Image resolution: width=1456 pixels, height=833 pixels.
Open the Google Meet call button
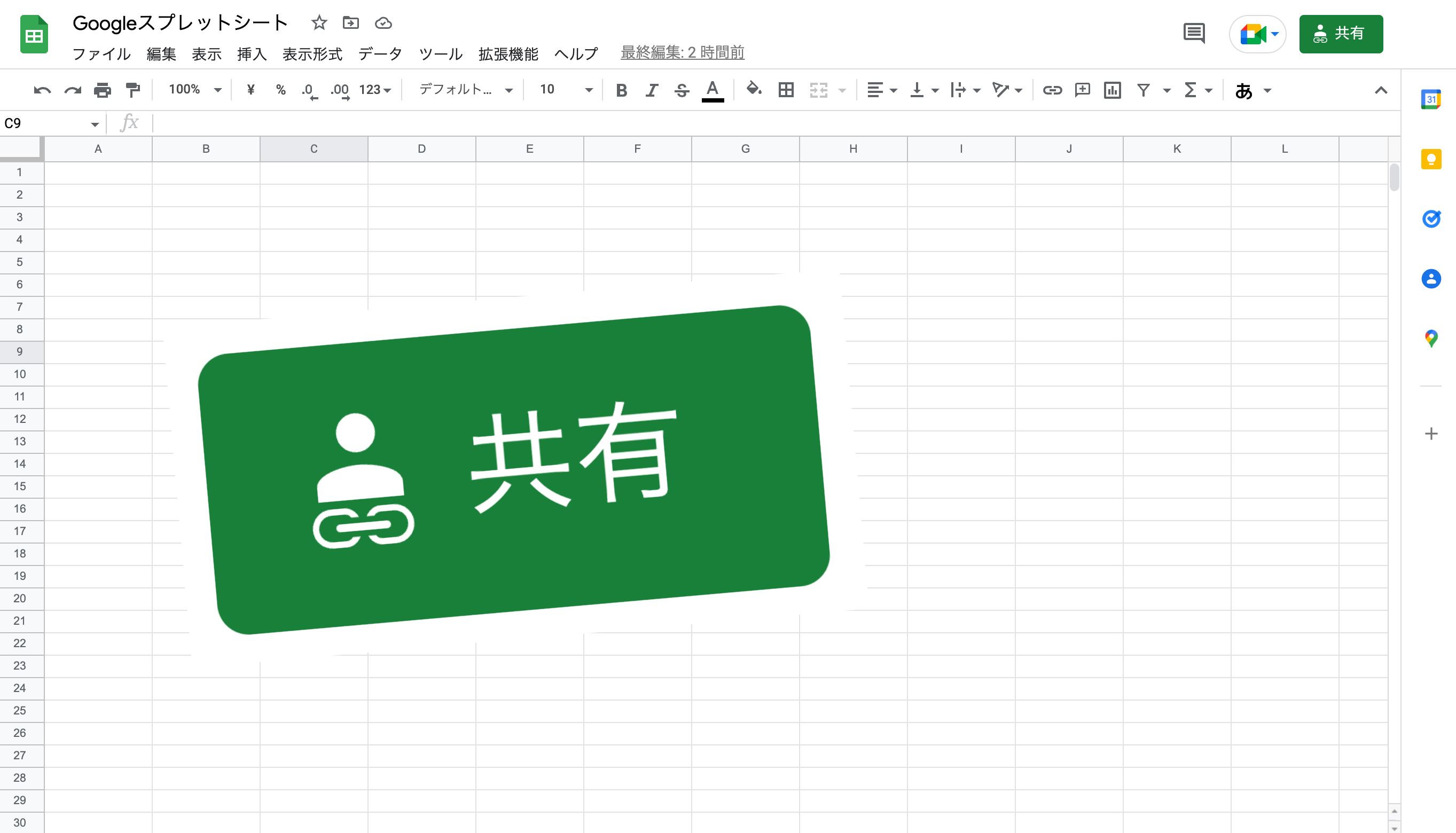tap(1257, 34)
